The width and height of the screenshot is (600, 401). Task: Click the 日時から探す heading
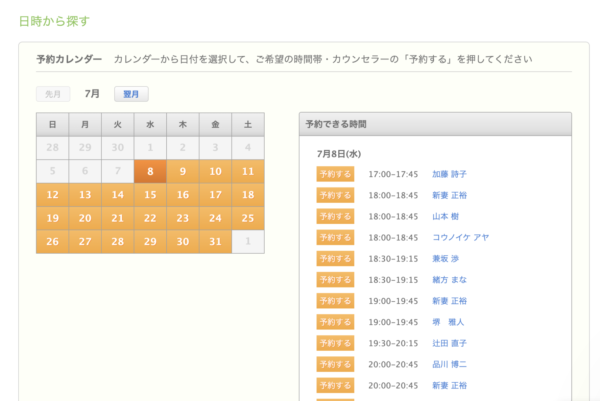pyautogui.click(x=54, y=21)
